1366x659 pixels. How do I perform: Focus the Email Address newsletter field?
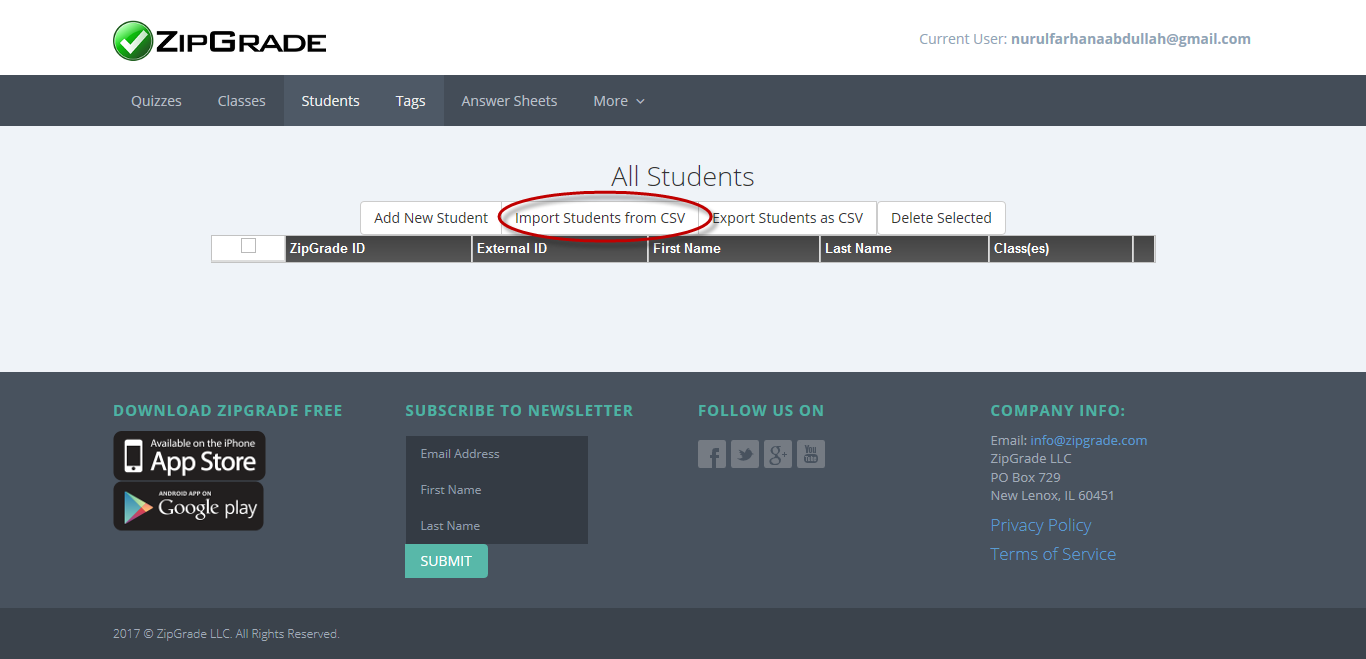click(497, 454)
